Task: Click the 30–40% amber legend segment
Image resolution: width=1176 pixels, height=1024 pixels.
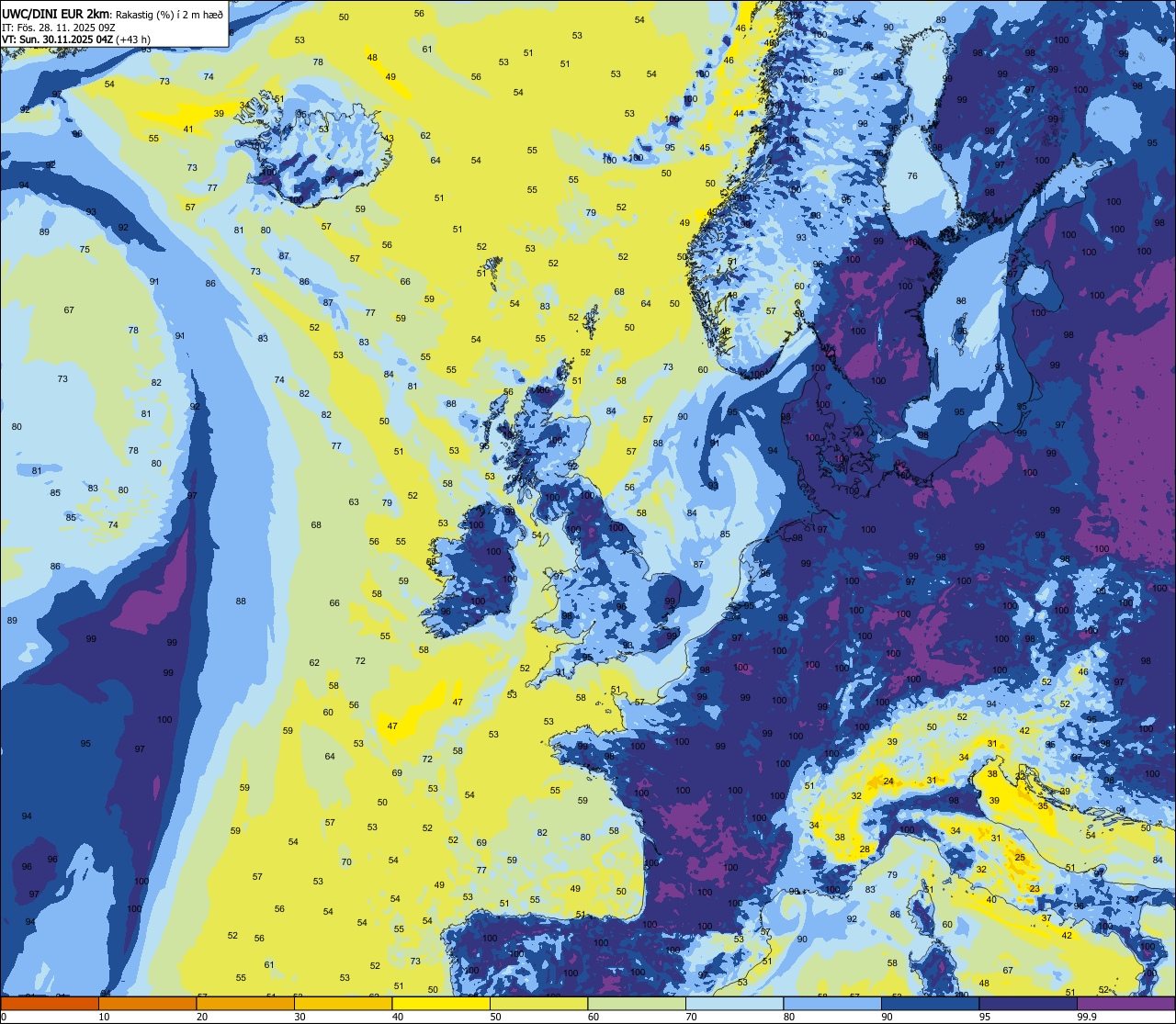Action: click(343, 1003)
